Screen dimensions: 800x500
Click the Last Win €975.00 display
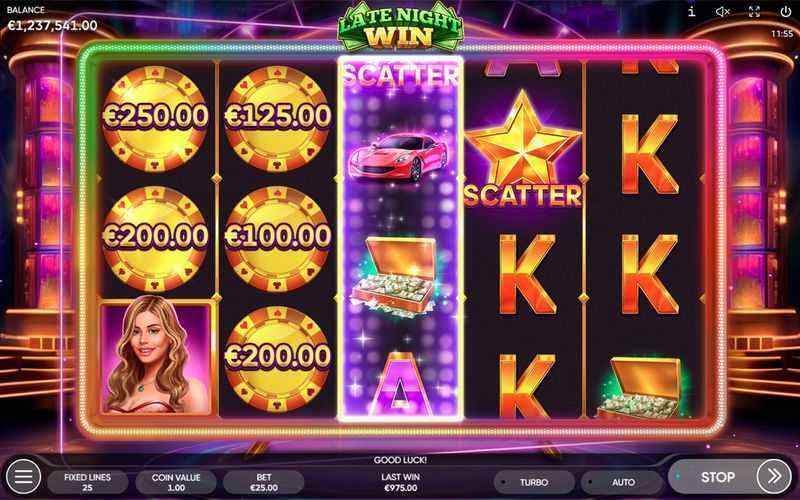(x=401, y=482)
